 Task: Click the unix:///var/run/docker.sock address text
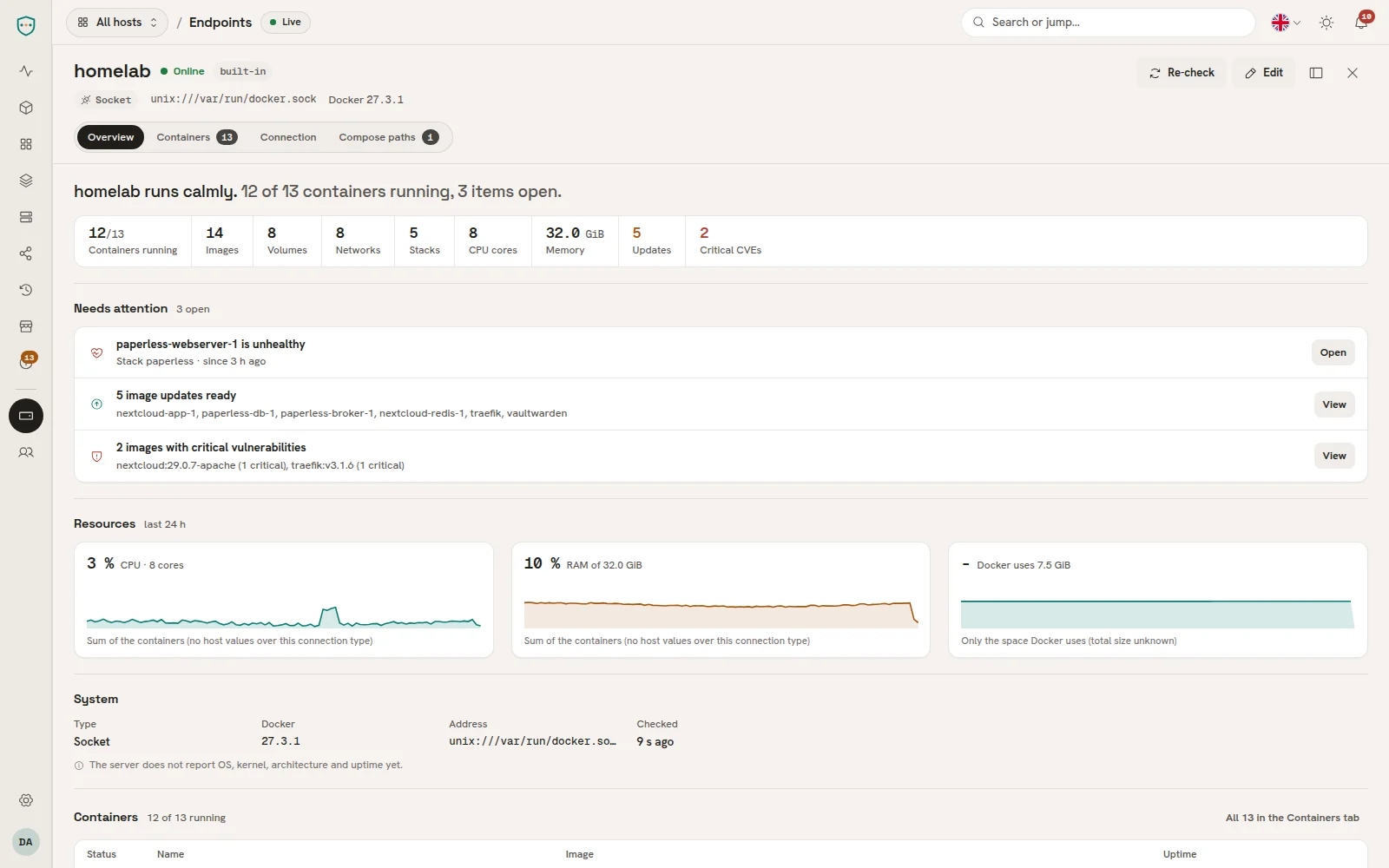[x=234, y=99]
